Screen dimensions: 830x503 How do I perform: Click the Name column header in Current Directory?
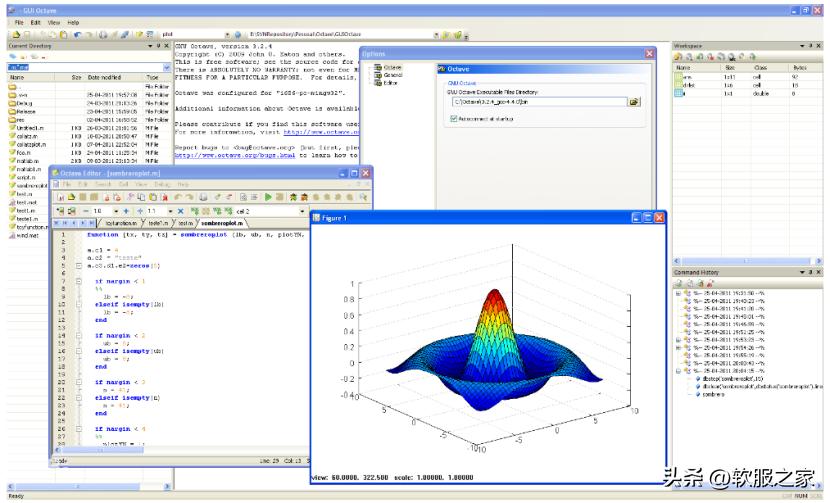(32, 77)
